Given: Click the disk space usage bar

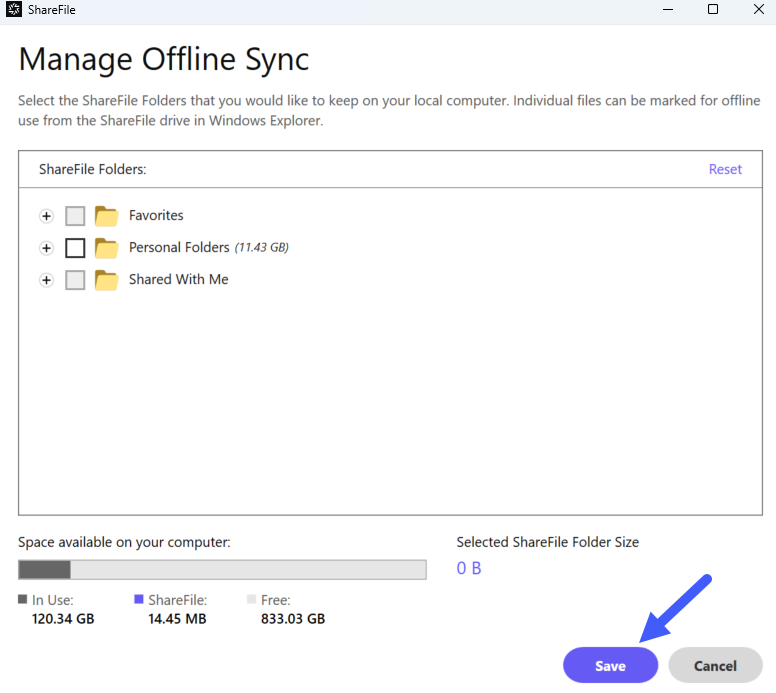Looking at the screenshot, I should click(x=222, y=570).
